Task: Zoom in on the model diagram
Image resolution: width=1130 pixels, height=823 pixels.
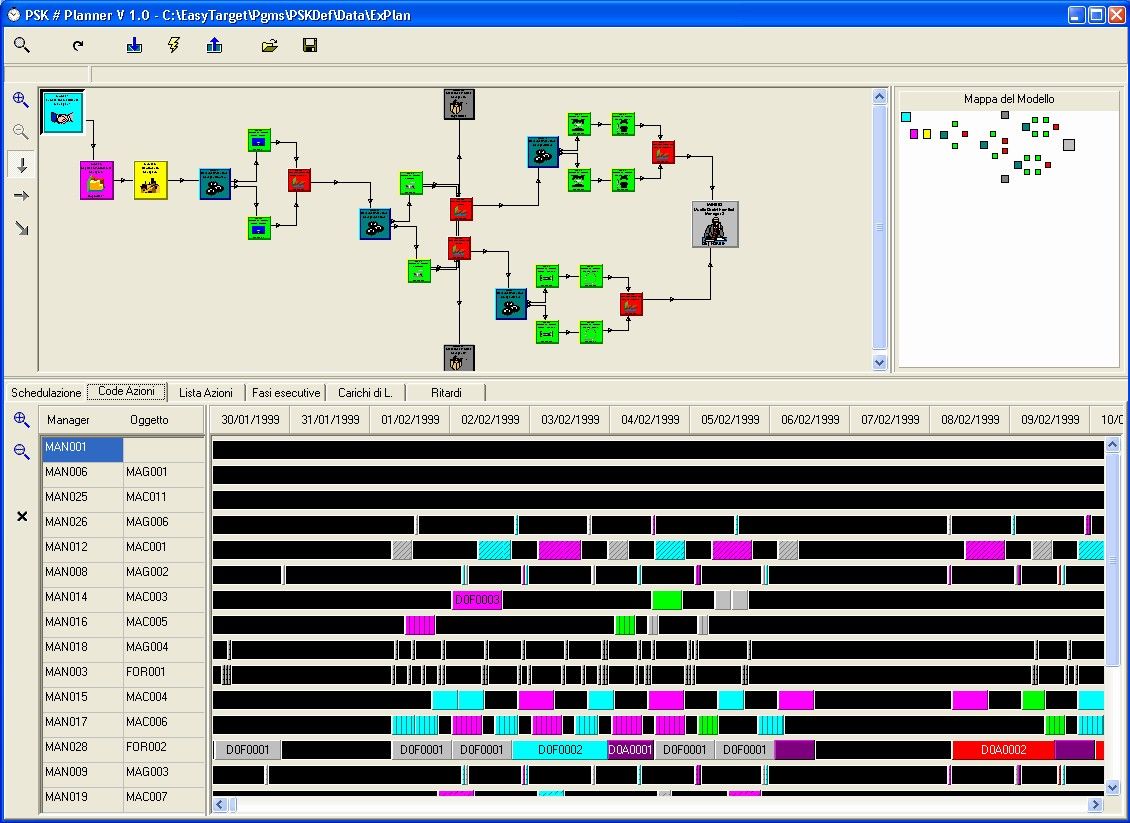Action: click(21, 99)
